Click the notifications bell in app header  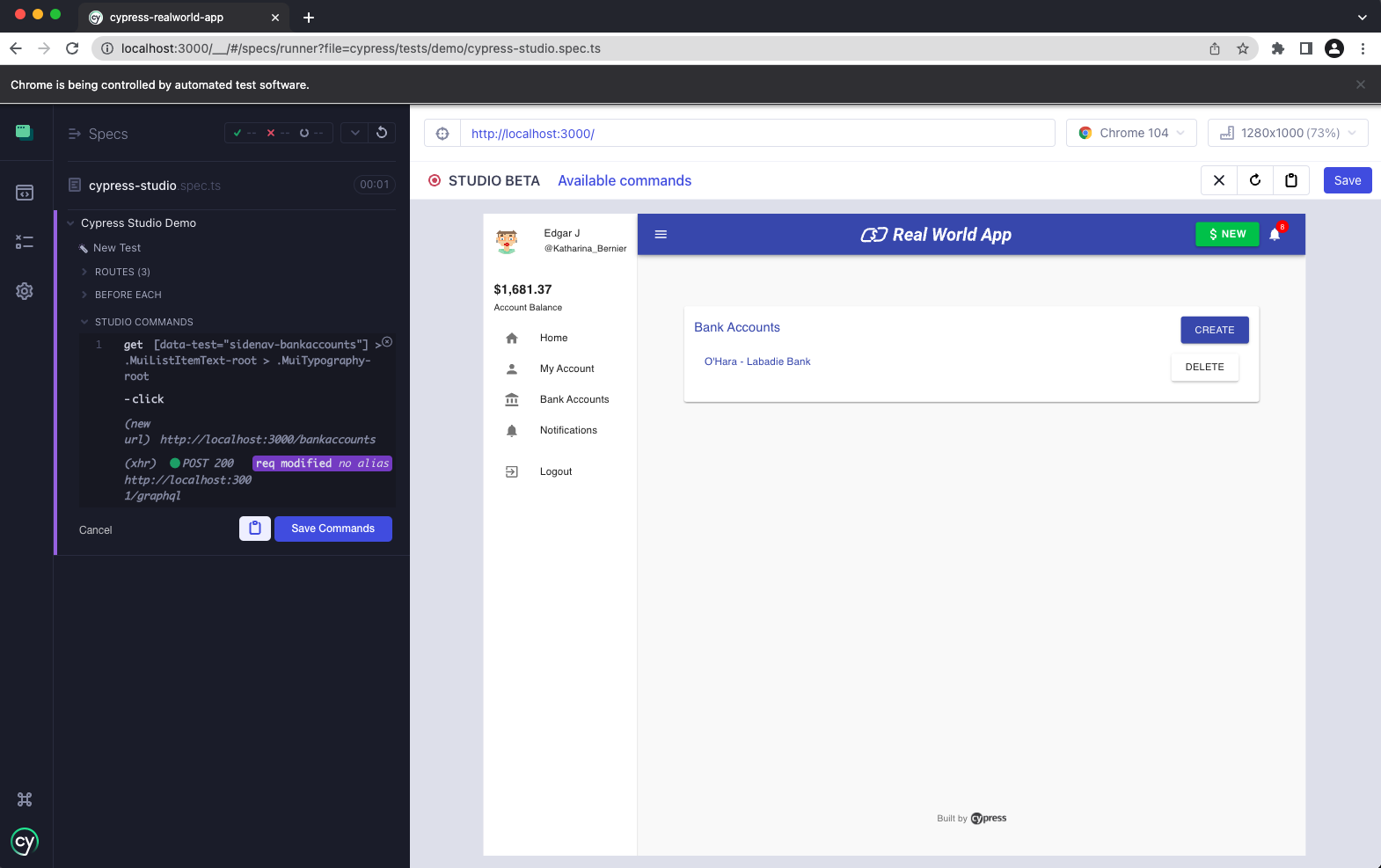[x=1275, y=234]
